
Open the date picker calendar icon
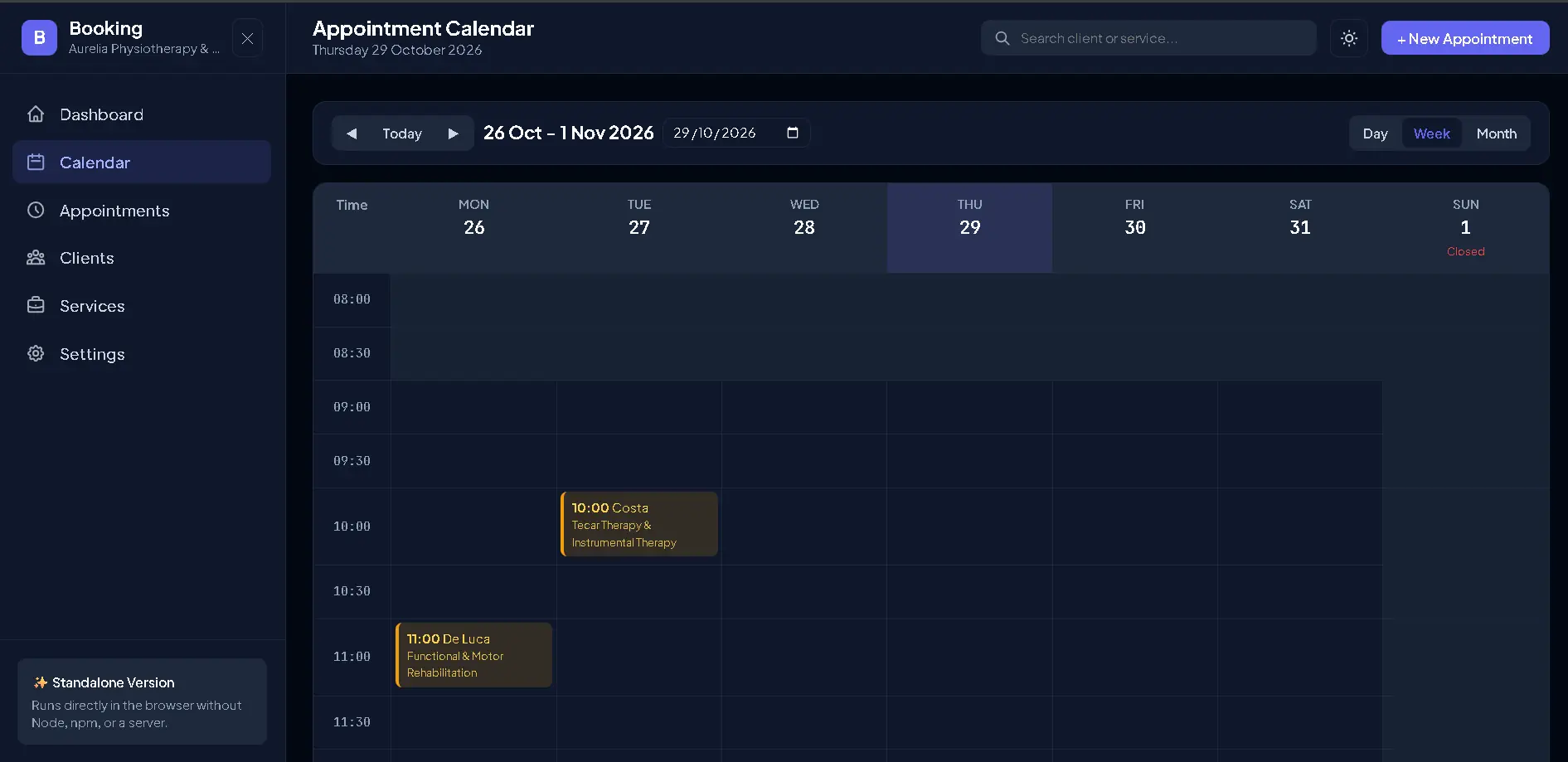click(x=793, y=133)
